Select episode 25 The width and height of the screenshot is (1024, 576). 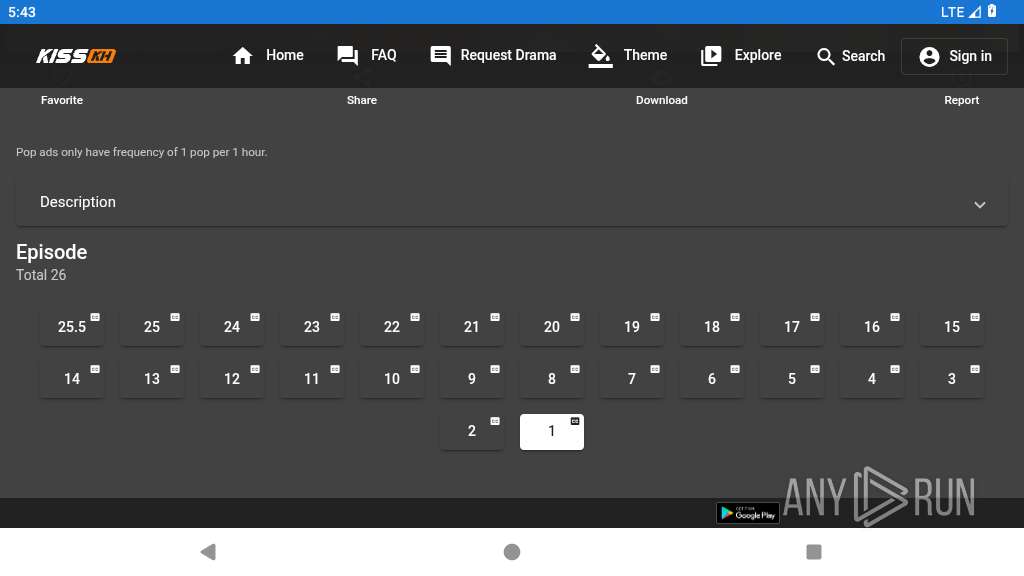[x=152, y=327]
